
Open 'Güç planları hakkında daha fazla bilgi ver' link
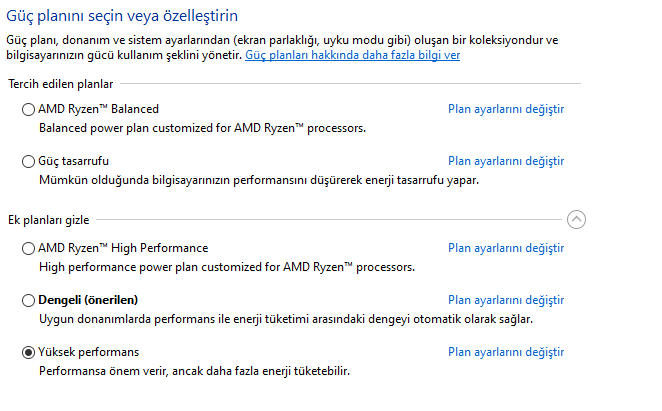[352, 56]
